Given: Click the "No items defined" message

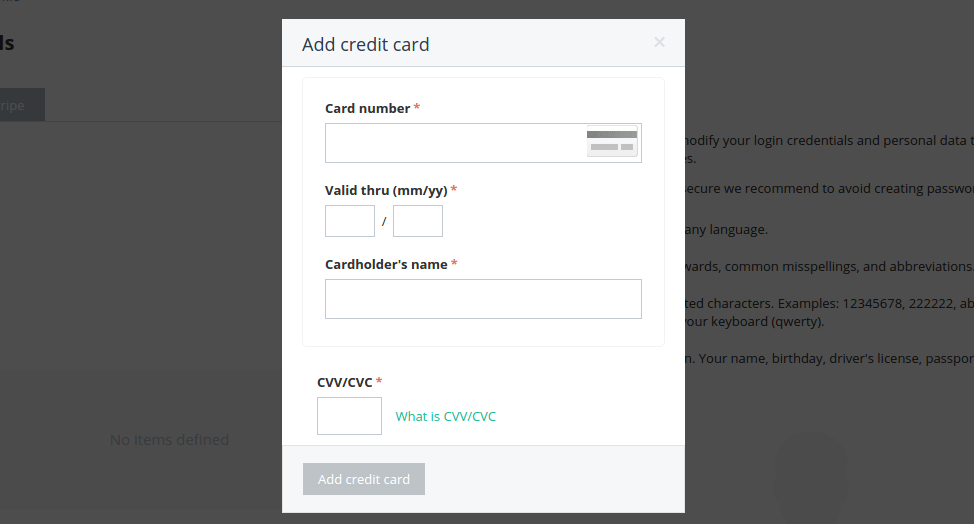Looking at the screenshot, I should pos(169,440).
